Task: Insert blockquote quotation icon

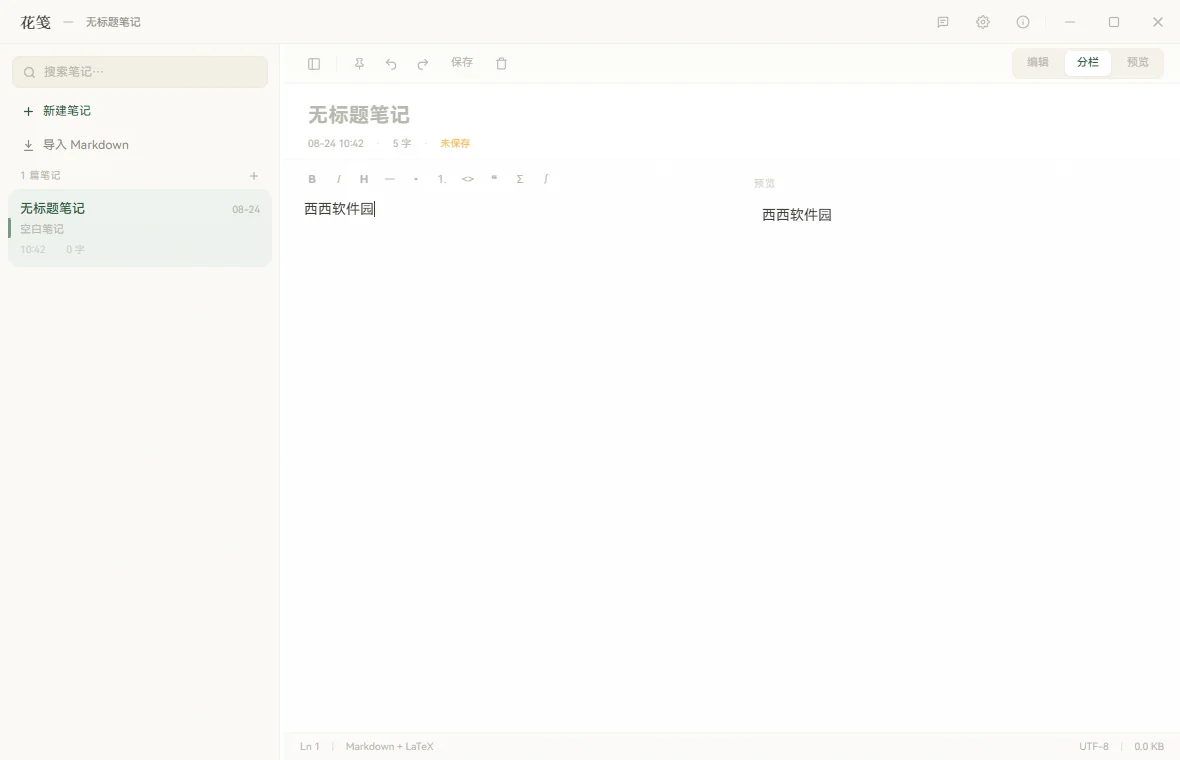Action: (494, 179)
